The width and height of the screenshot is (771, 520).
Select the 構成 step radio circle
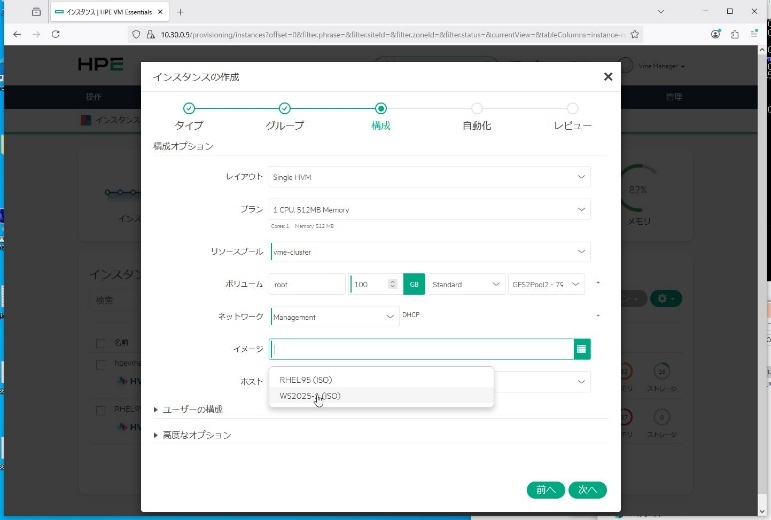(x=381, y=108)
